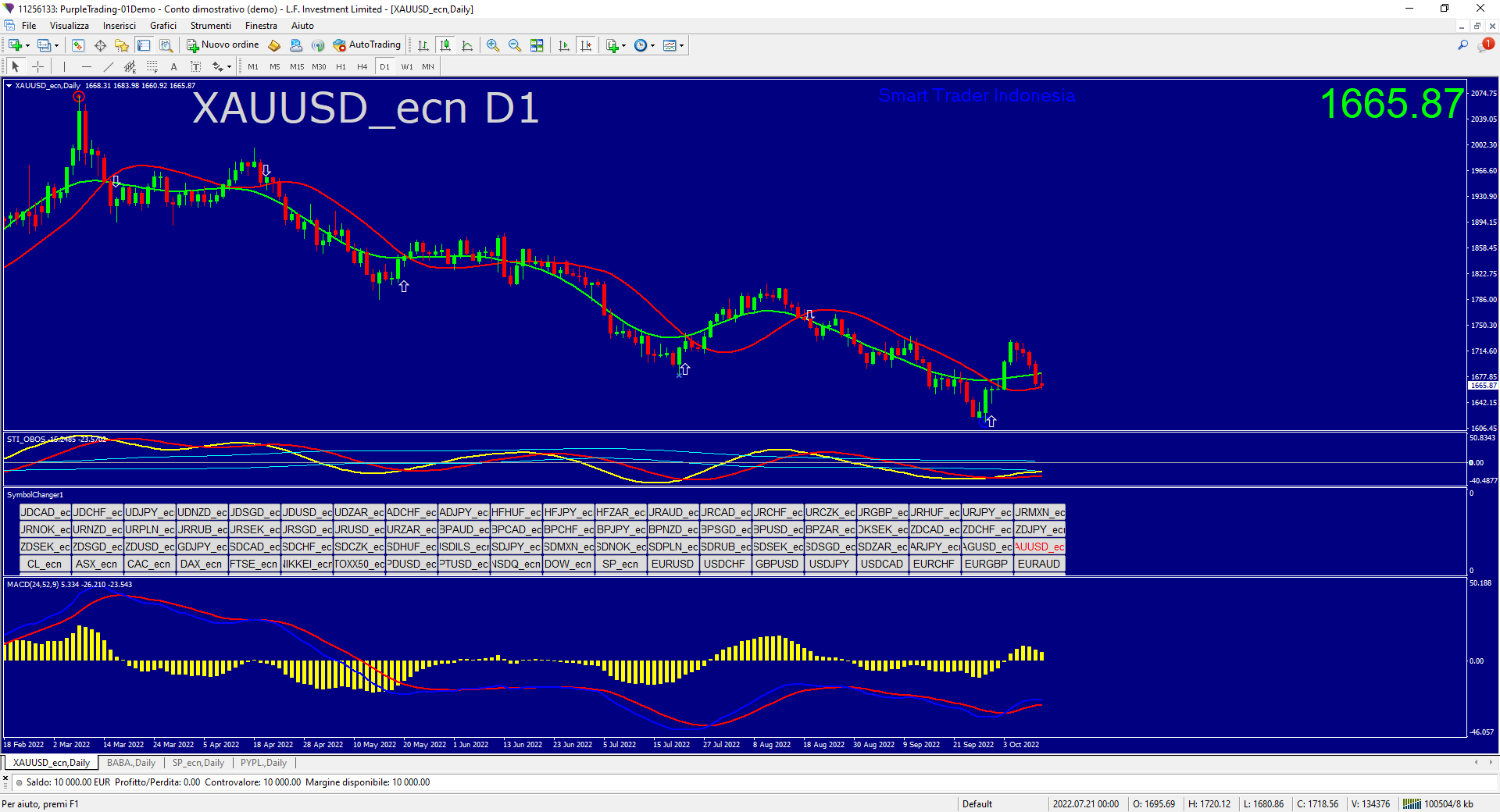The width and height of the screenshot is (1500, 812).
Task: Select the Fibonacci Retracement tool
Action: click(x=152, y=66)
